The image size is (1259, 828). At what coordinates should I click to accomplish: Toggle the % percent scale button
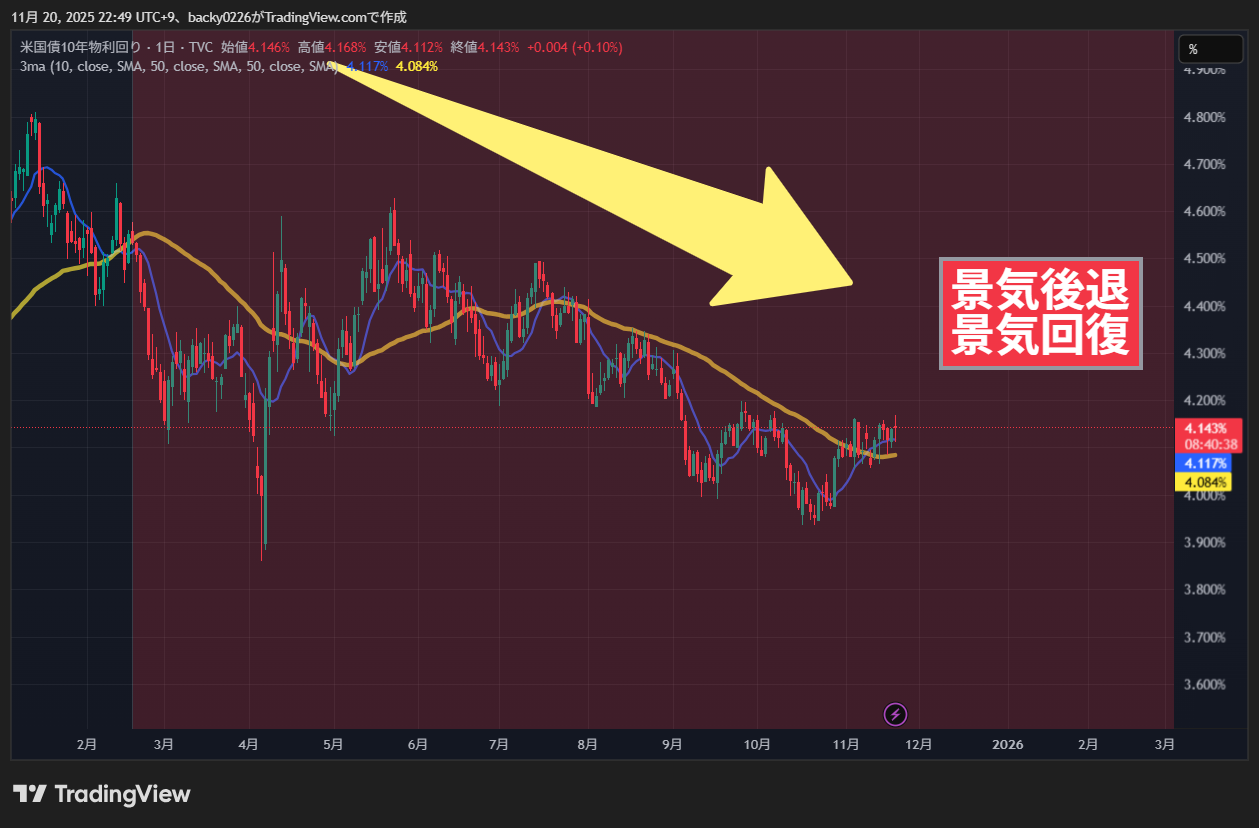click(1193, 49)
